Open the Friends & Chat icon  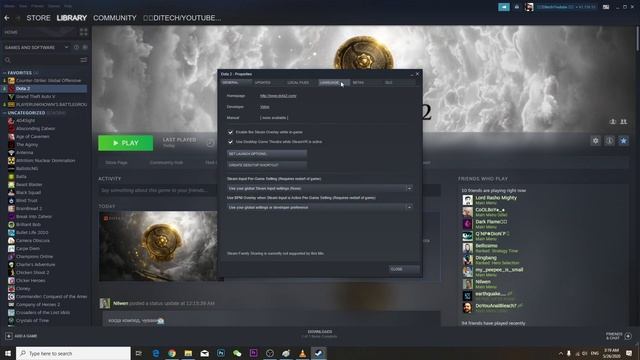tap(628, 336)
